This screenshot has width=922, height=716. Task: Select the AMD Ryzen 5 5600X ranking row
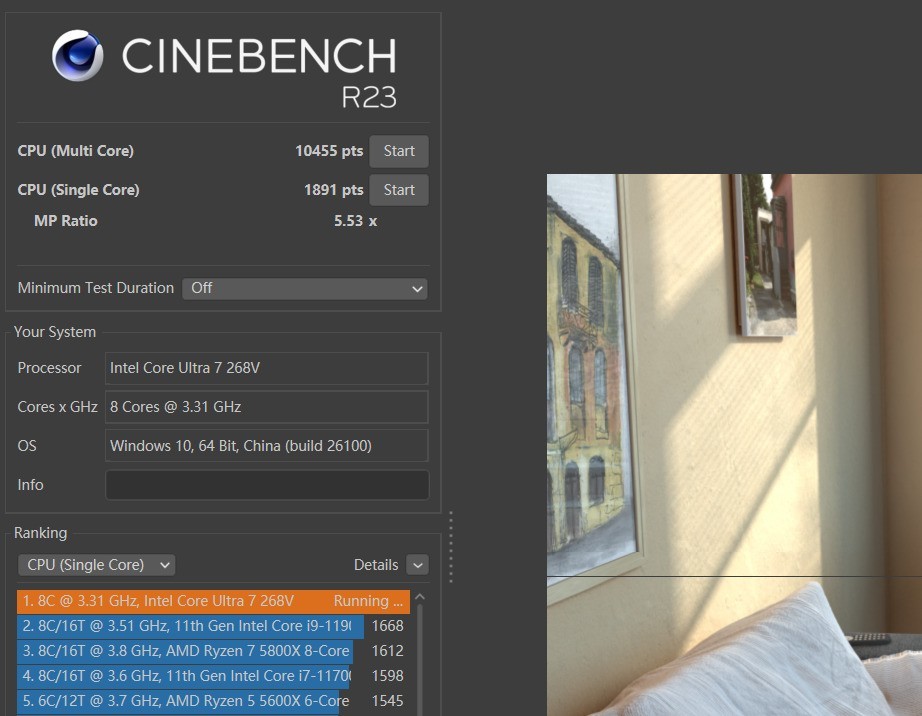point(213,701)
